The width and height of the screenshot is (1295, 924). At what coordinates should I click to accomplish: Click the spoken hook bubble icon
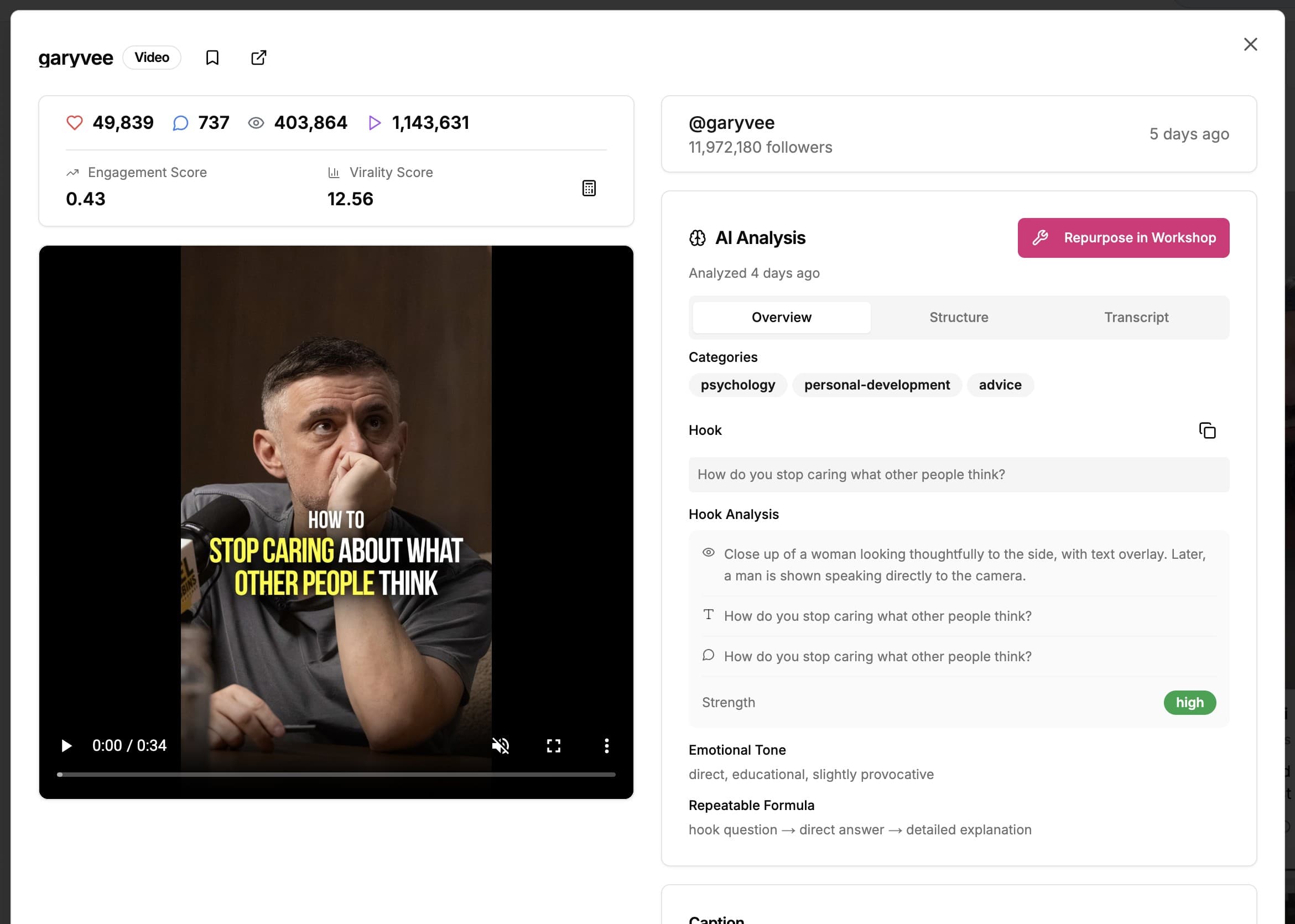coord(708,655)
